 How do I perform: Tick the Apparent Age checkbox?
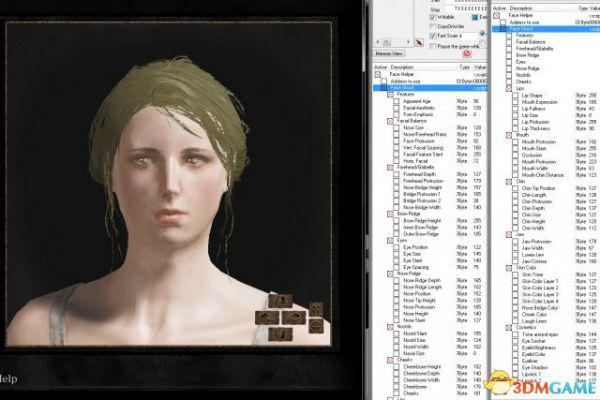pyautogui.click(x=396, y=101)
